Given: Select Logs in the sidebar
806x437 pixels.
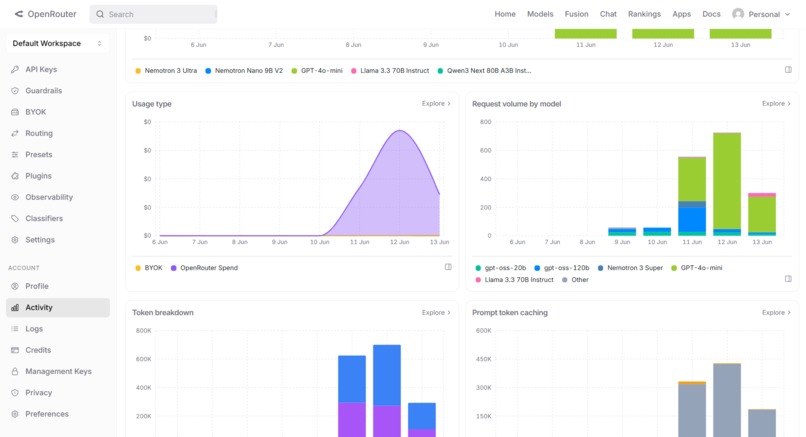Looking at the screenshot, I should pyautogui.click(x=58, y=329).
